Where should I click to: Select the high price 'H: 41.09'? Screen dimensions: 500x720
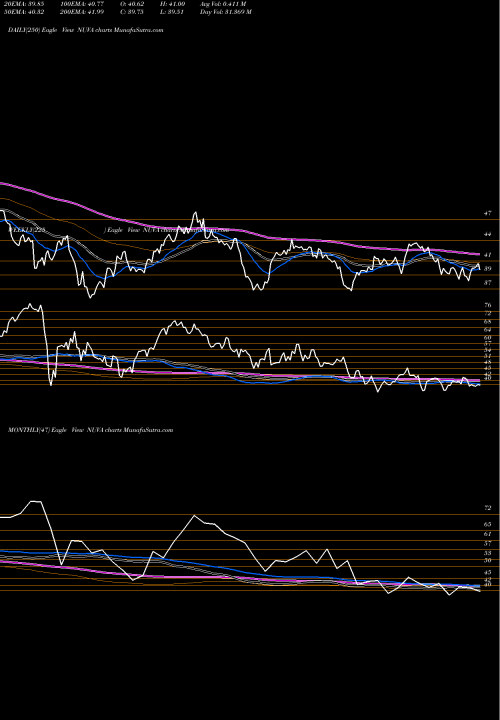pyautogui.click(x=172, y=4)
